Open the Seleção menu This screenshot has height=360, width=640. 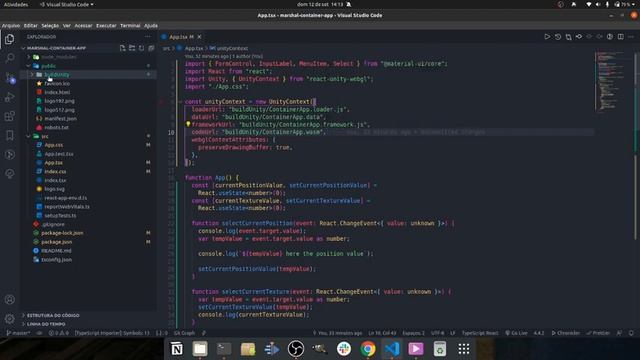click(50, 25)
